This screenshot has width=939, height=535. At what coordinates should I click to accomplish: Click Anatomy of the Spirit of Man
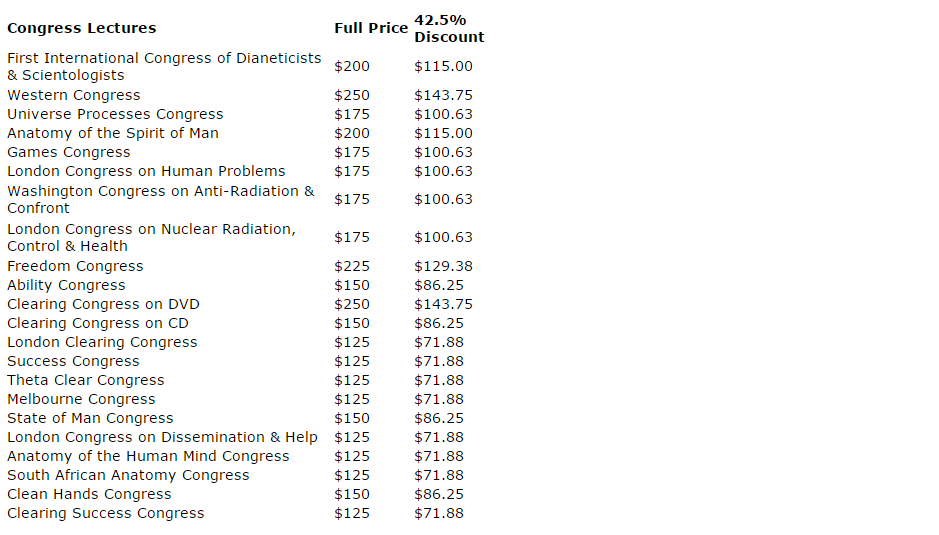click(x=113, y=133)
